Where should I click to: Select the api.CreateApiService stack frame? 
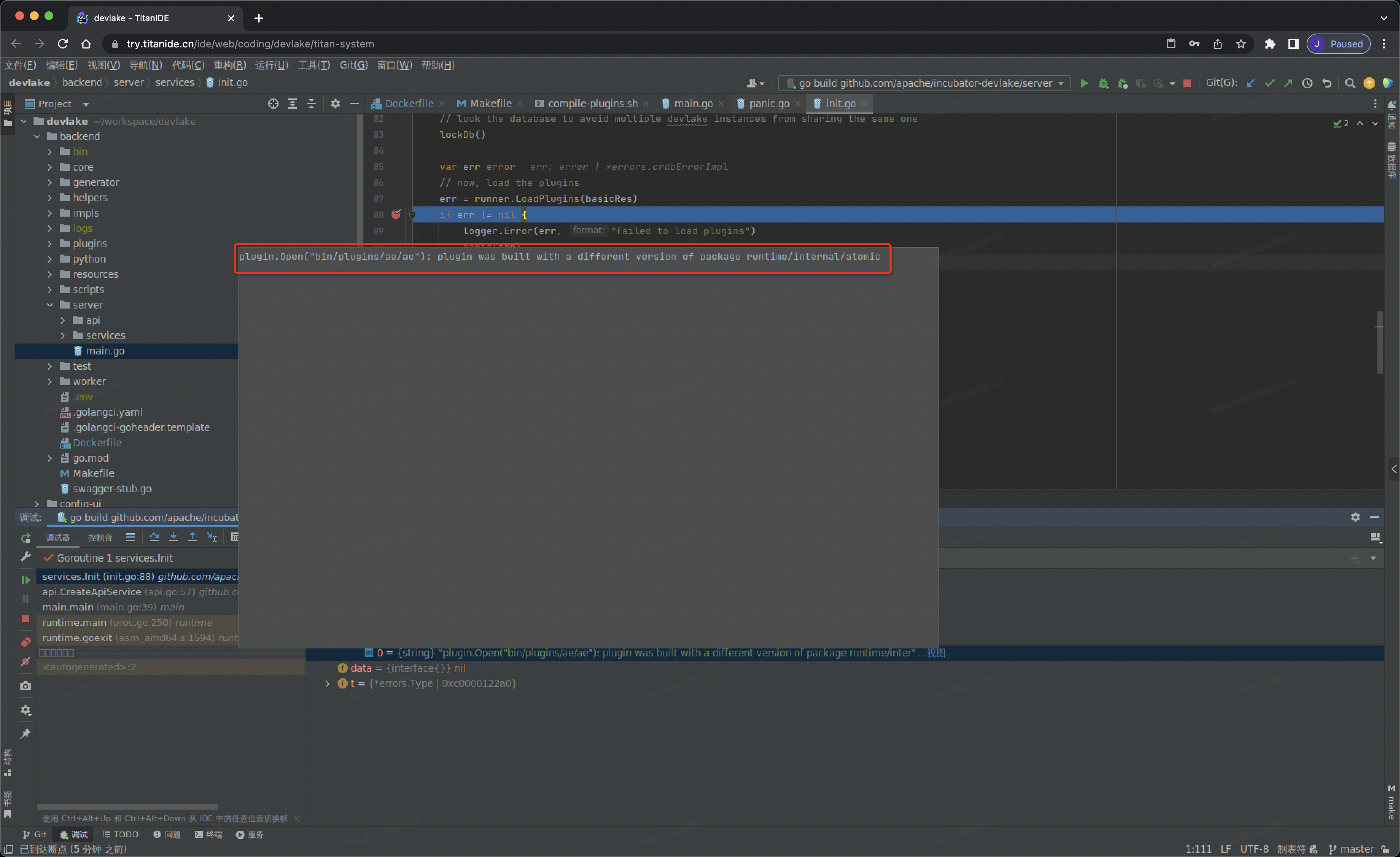coord(91,592)
